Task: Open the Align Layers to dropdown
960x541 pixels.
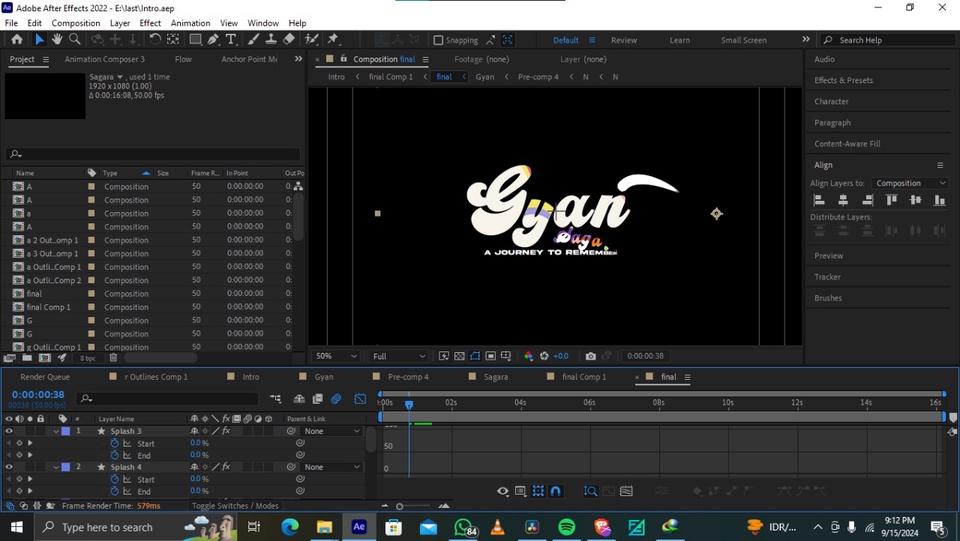Action: point(910,183)
